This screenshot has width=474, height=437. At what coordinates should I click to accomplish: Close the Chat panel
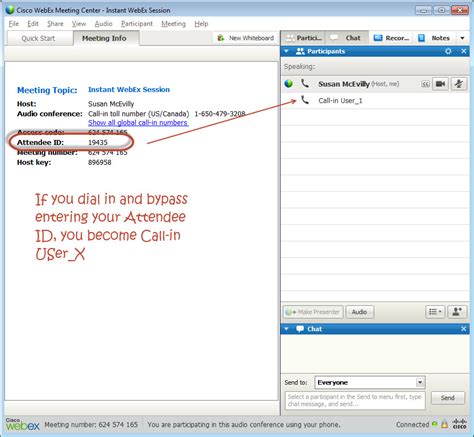pos(464,329)
